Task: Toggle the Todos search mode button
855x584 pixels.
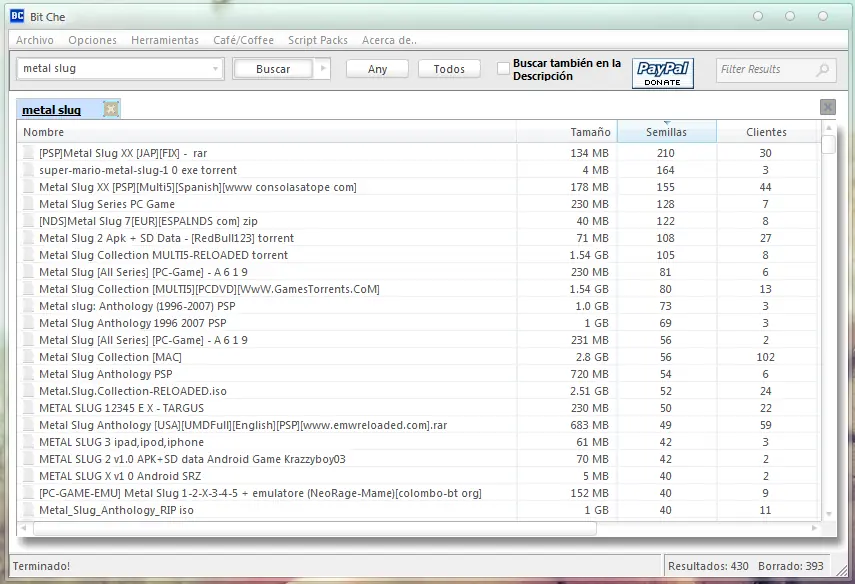Action: pyautogui.click(x=449, y=69)
